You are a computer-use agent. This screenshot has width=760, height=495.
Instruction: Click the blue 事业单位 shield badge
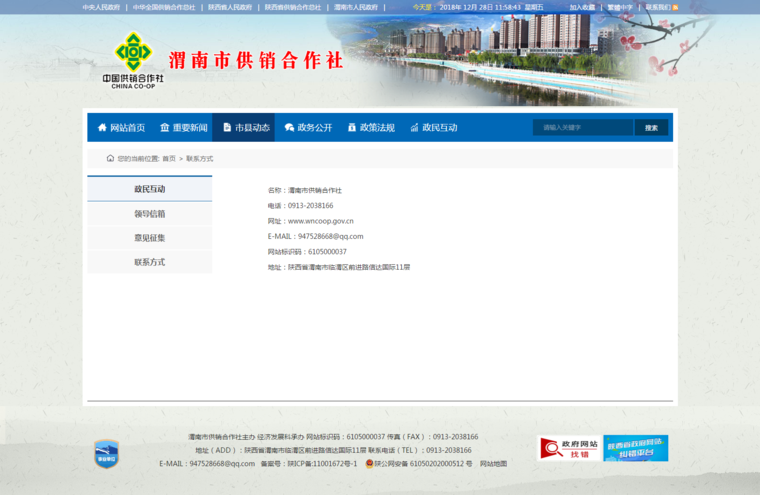(x=107, y=454)
